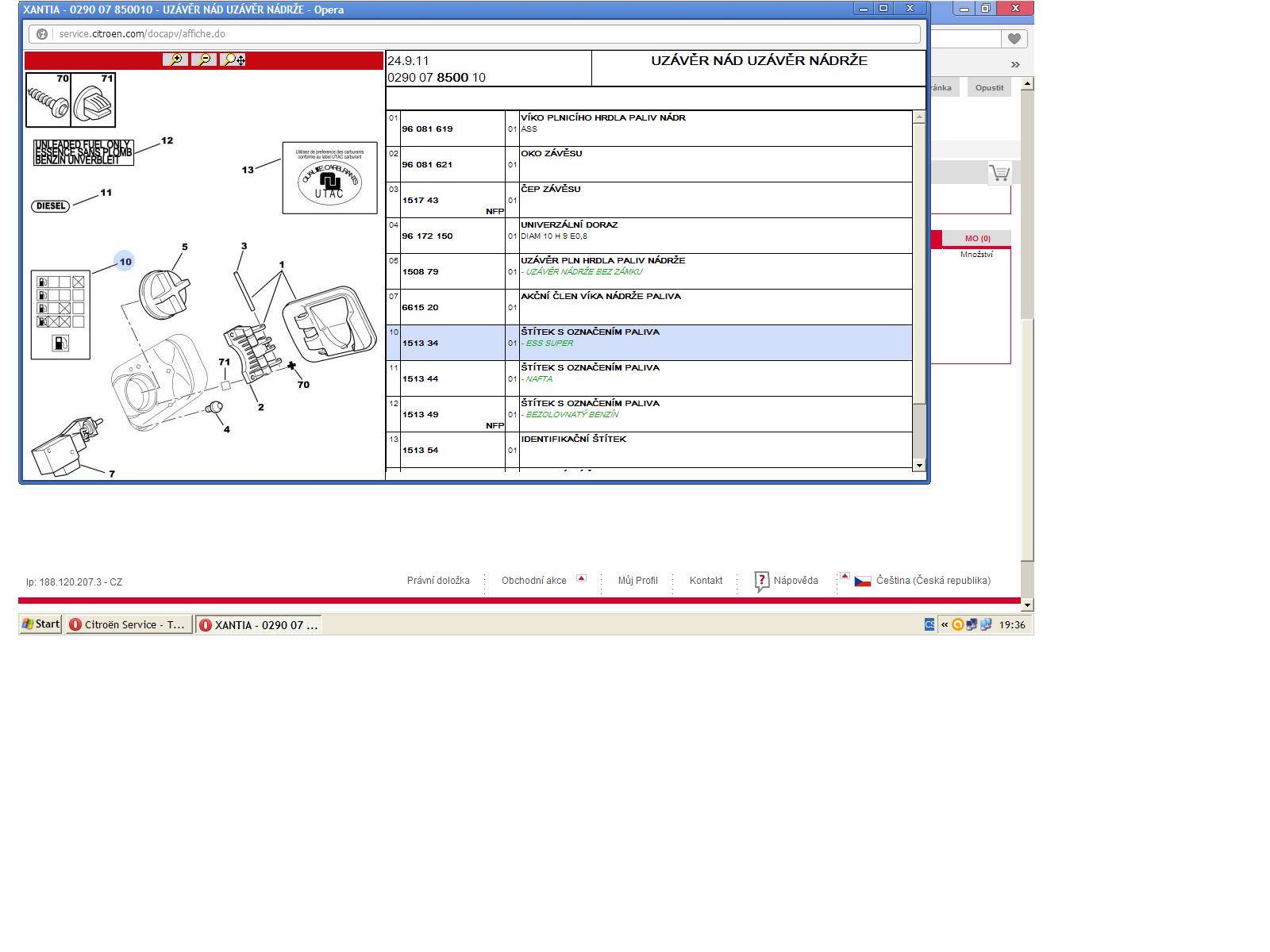Image resolution: width=1270 pixels, height=952 pixels.
Task: Select callout 13 in the diagram
Action: [x=248, y=170]
